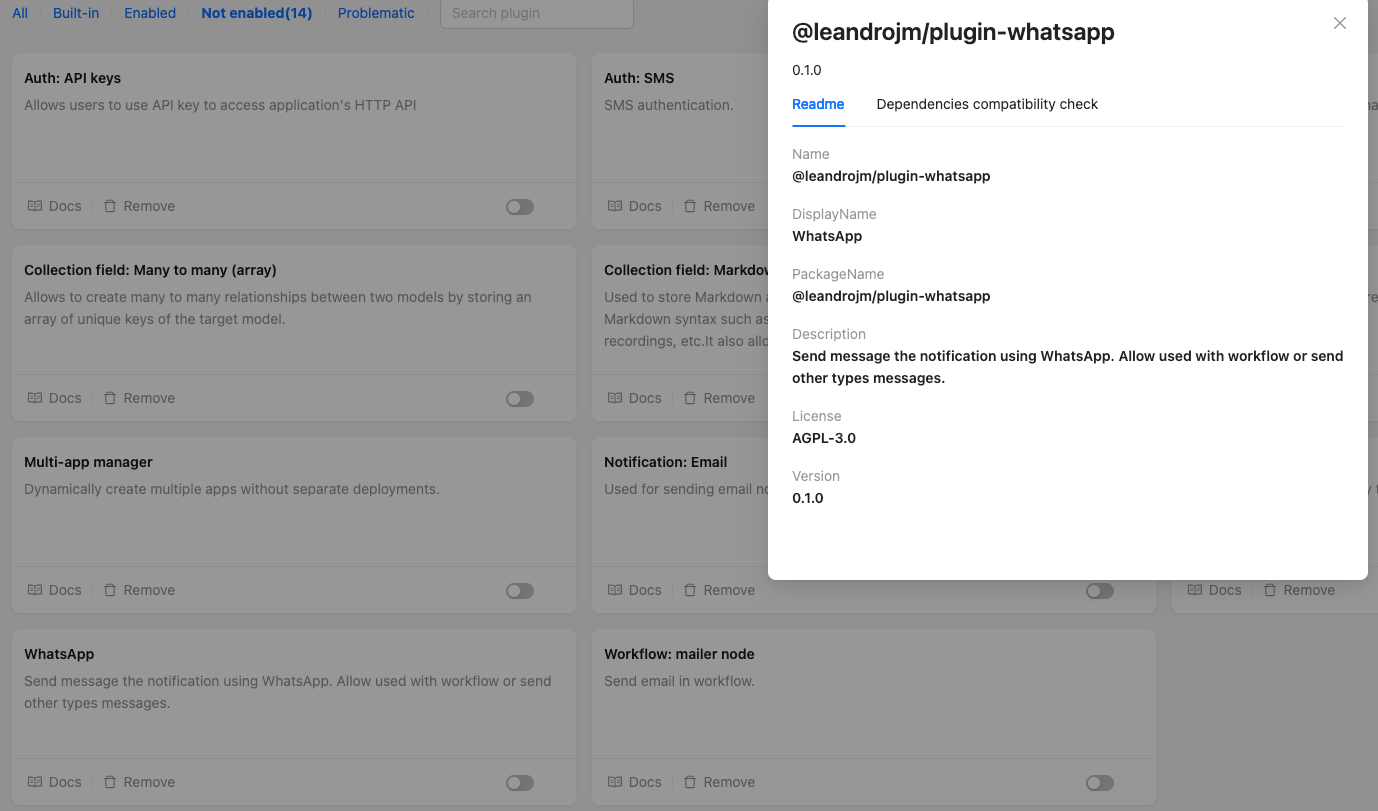Image resolution: width=1378 pixels, height=811 pixels.
Task: Click the Multi-app manager card title
Action: tap(88, 462)
